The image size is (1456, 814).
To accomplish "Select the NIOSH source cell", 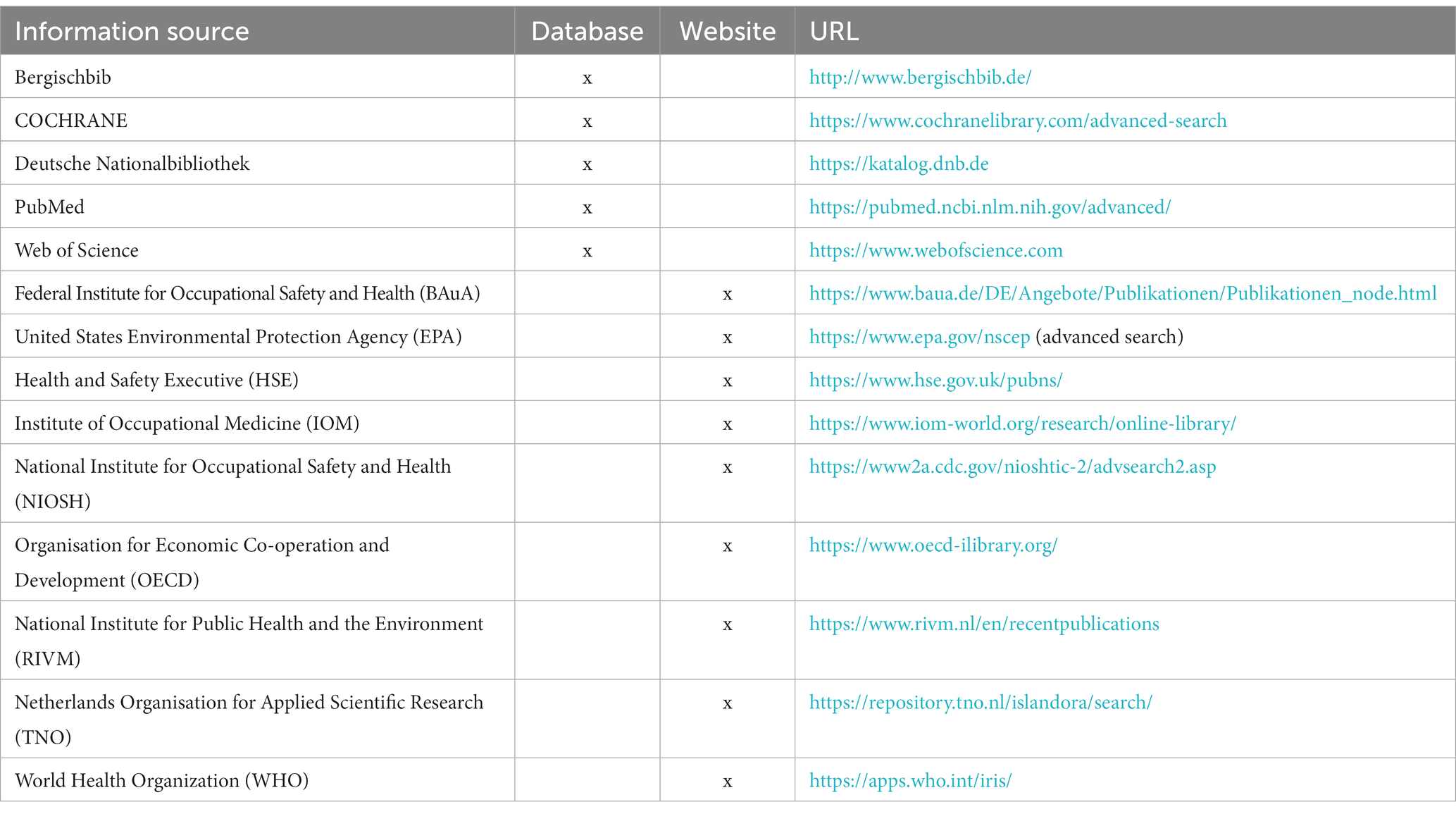I will point(257,483).
